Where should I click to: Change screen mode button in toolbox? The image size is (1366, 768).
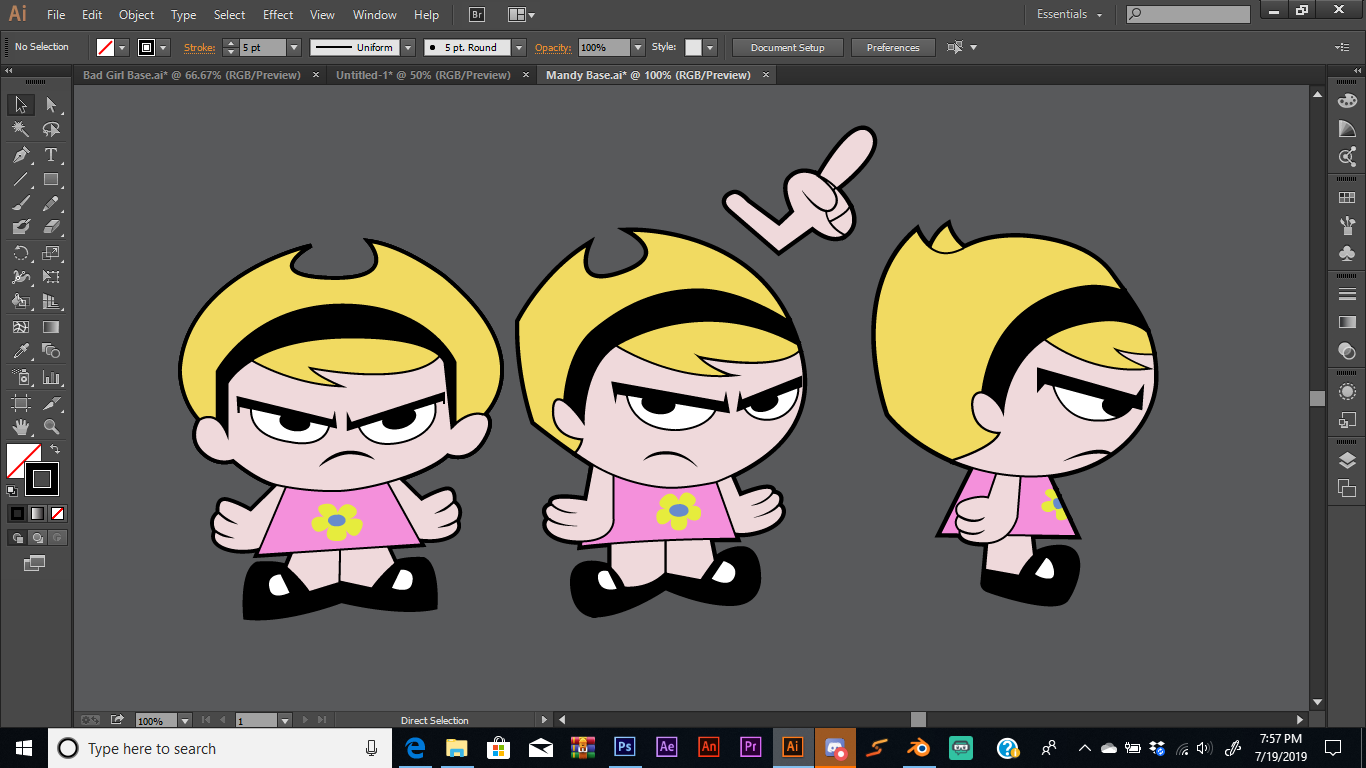coord(35,564)
